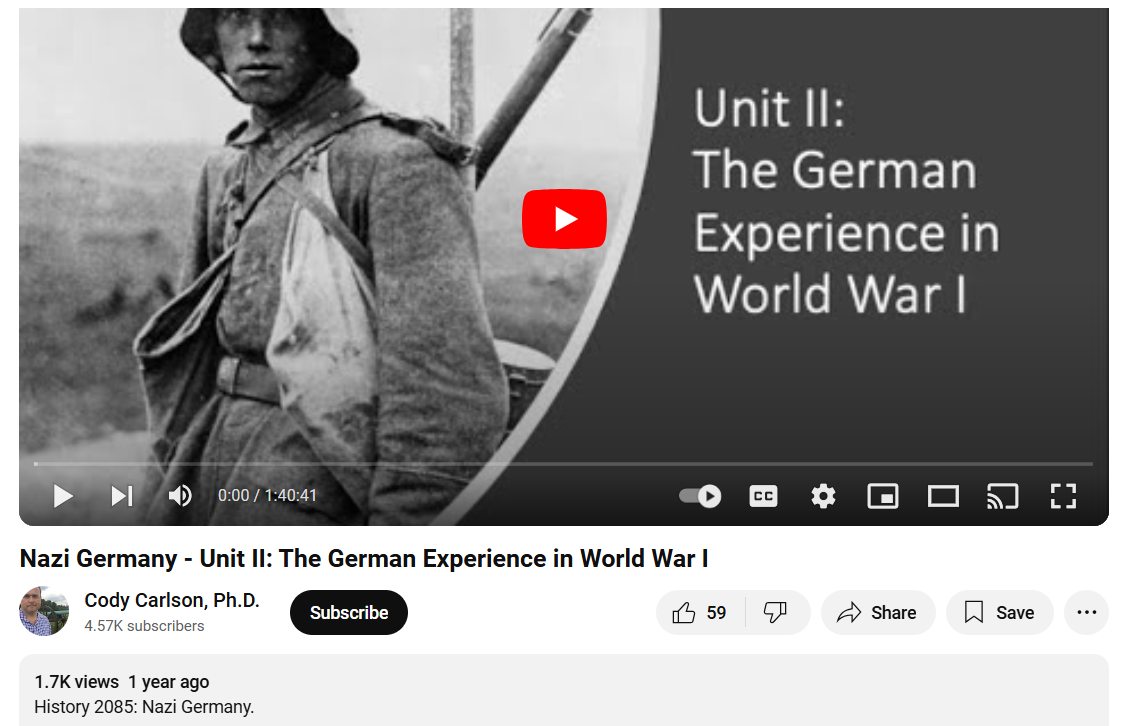The image size is (1122, 726).
Task: Toggle the autoplay switch
Action: coord(700,496)
